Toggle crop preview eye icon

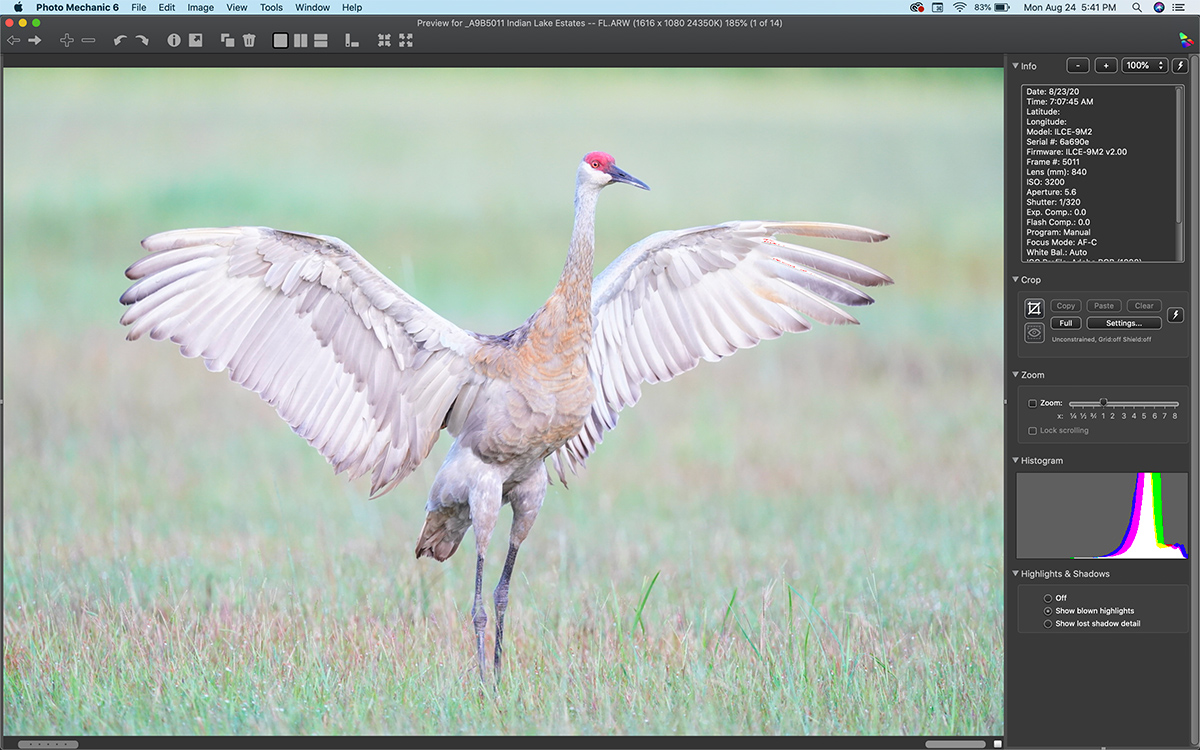(1034, 332)
